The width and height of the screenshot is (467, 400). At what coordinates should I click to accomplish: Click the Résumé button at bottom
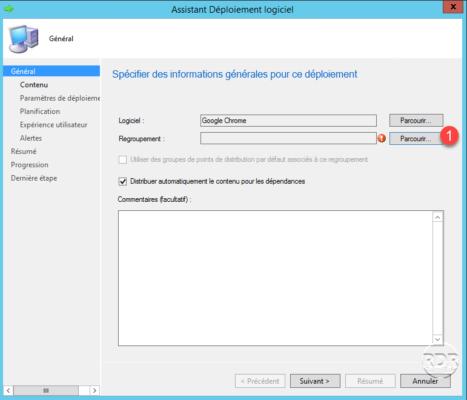tap(370, 381)
